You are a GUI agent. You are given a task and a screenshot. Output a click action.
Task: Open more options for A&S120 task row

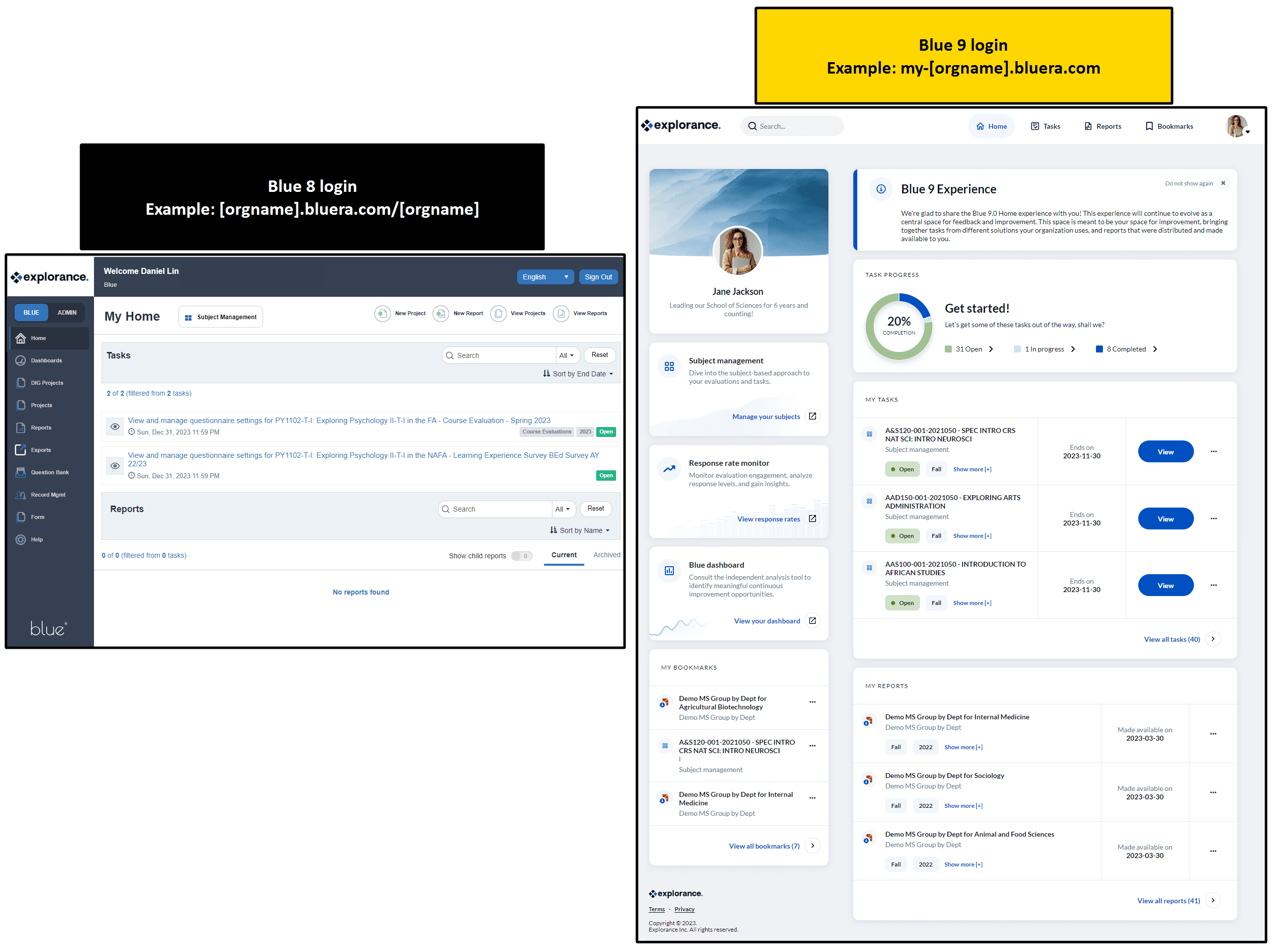1213,452
